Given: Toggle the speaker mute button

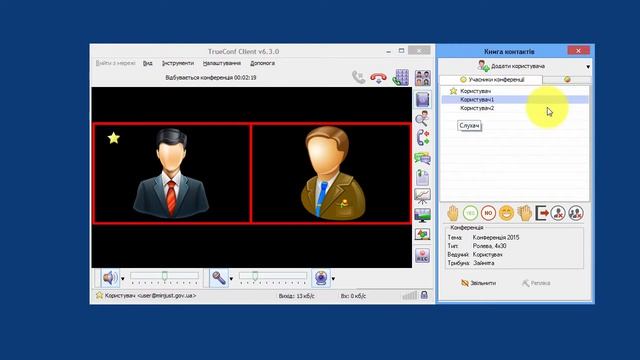Looking at the screenshot, I should (x=109, y=278).
